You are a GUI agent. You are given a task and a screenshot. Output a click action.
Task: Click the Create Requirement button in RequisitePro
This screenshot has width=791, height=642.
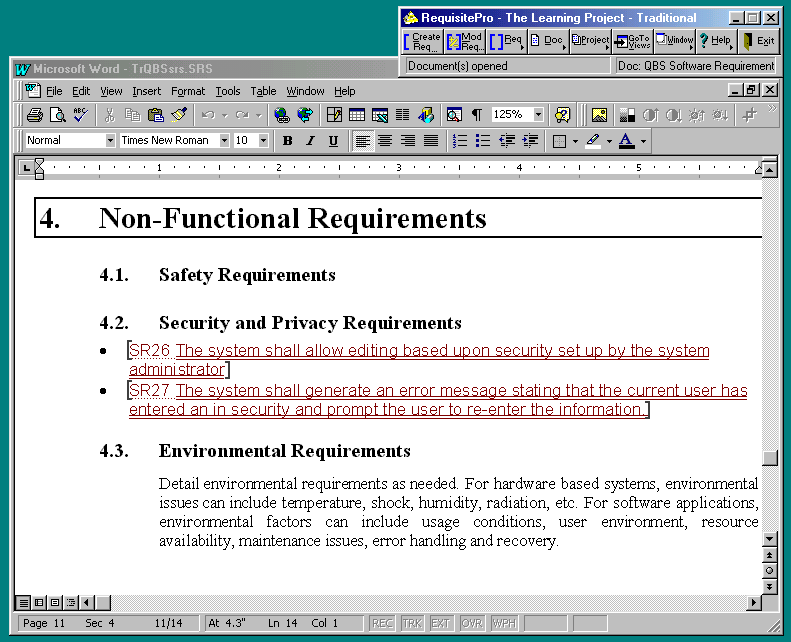[421, 41]
